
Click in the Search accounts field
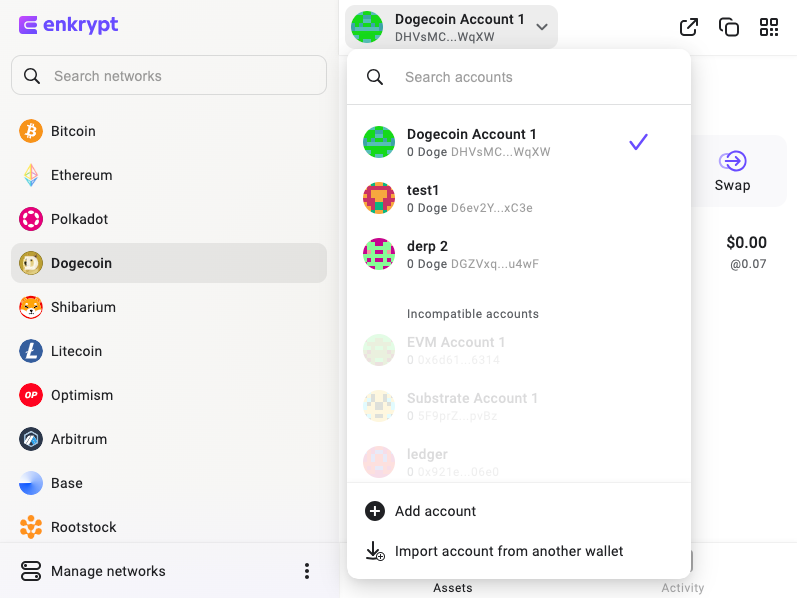pyautogui.click(x=519, y=77)
